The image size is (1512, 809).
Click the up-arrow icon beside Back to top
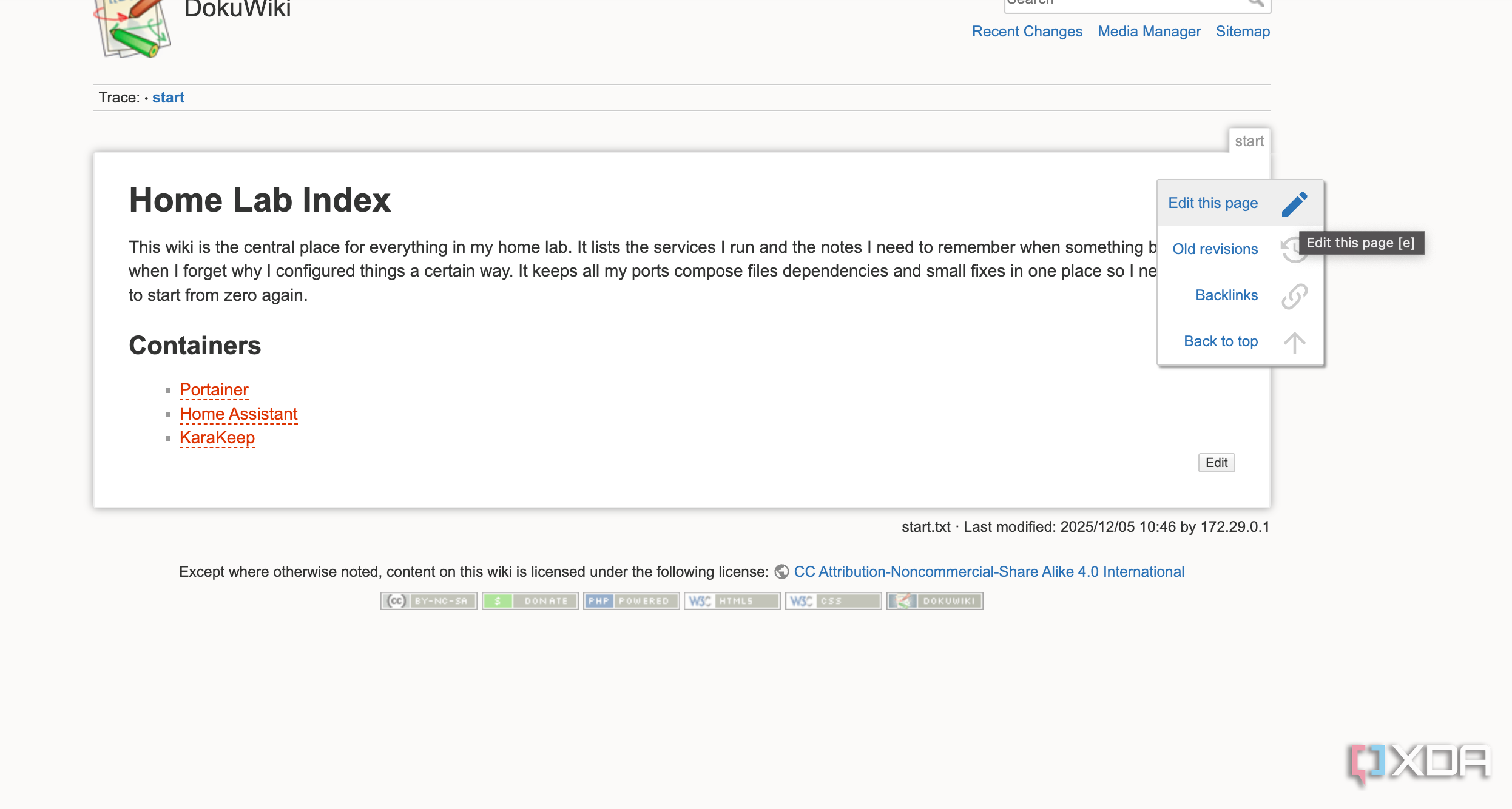point(1294,342)
